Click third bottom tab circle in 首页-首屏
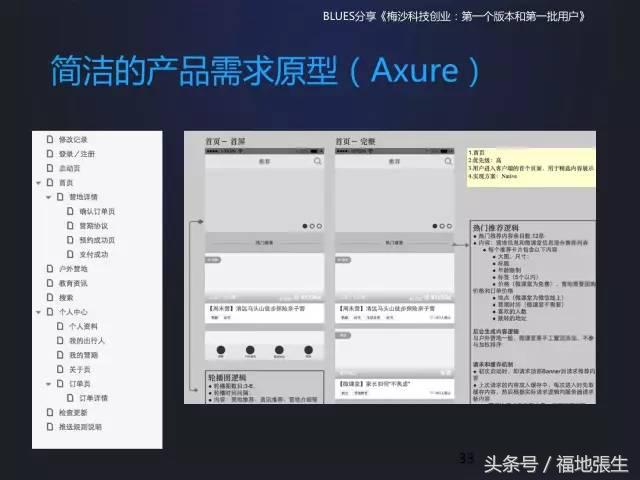 coord(279,350)
